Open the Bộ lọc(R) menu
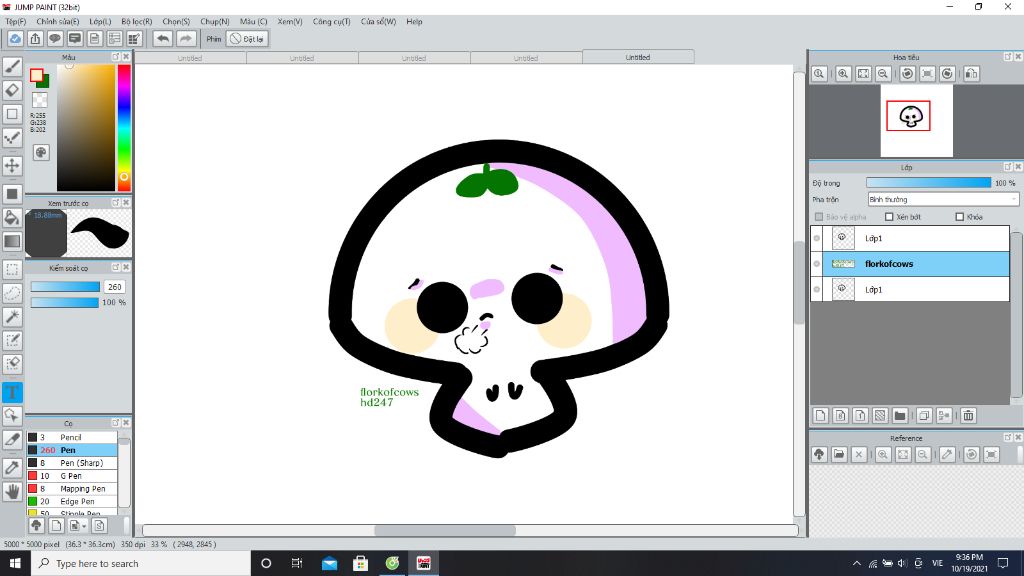Screen dimensions: 1024x576 pos(137,21)
